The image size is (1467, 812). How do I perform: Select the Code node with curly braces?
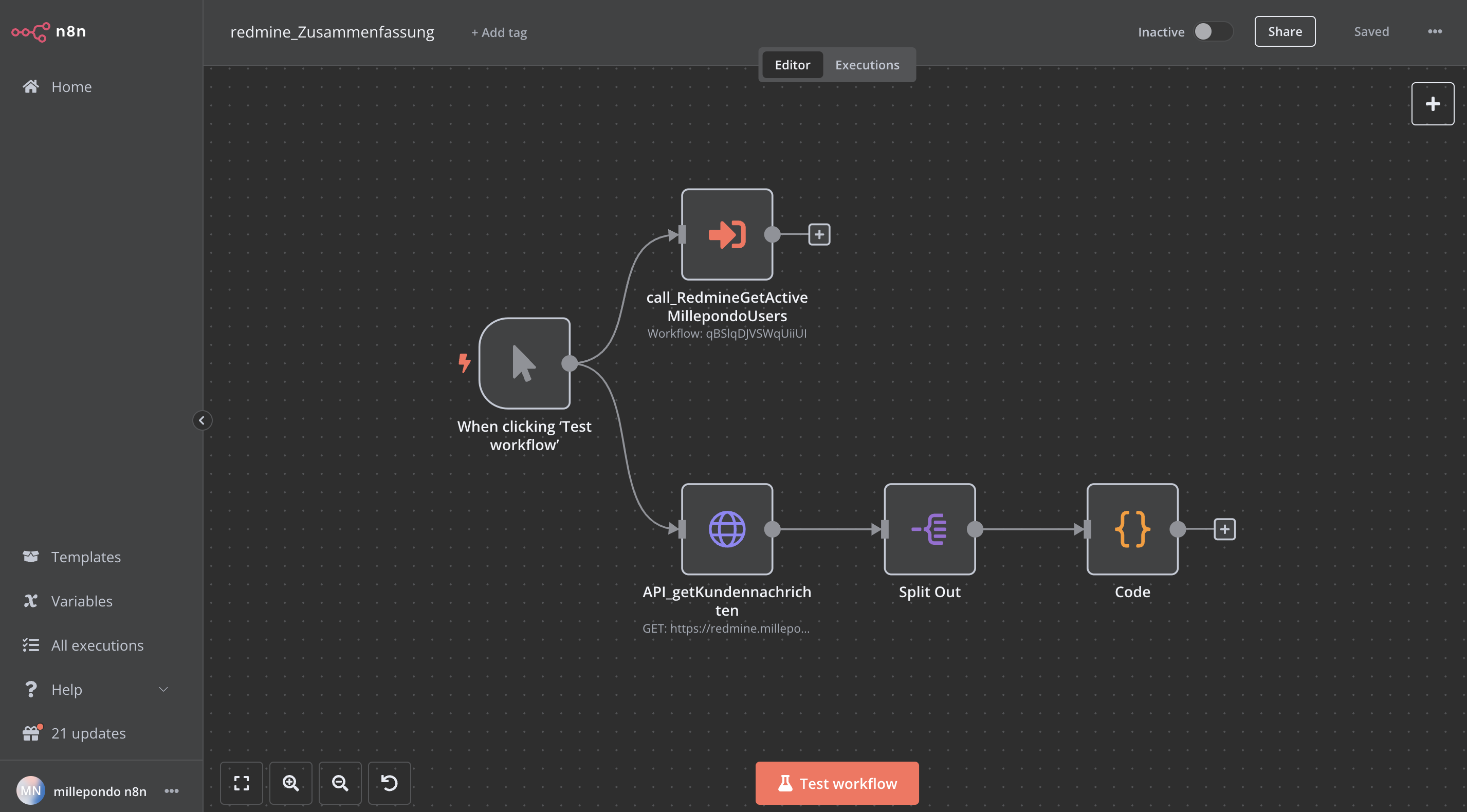click(x=1132, y=529)
